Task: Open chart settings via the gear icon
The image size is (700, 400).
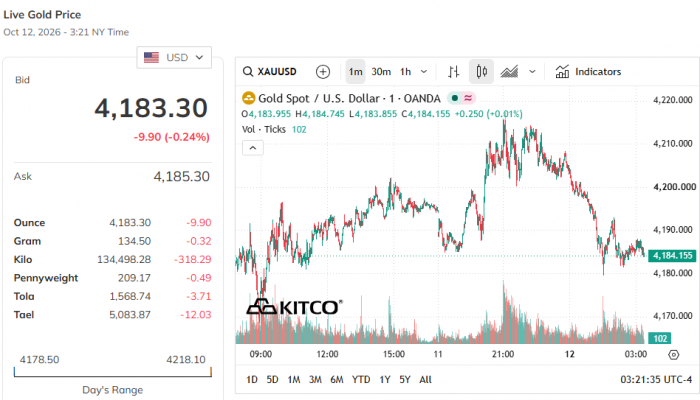Action: click(674, 354)
